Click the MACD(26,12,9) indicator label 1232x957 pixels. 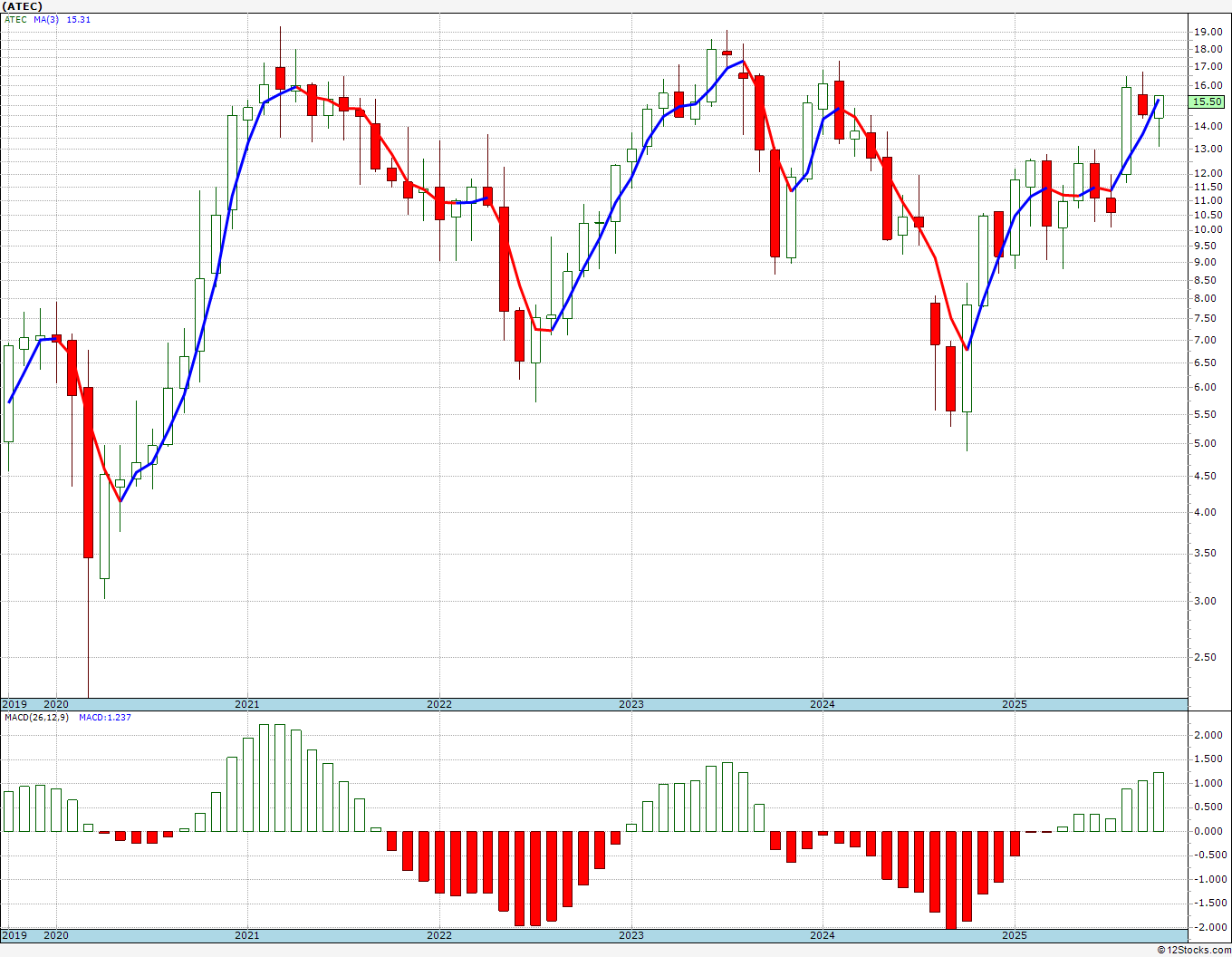(36, 717)
